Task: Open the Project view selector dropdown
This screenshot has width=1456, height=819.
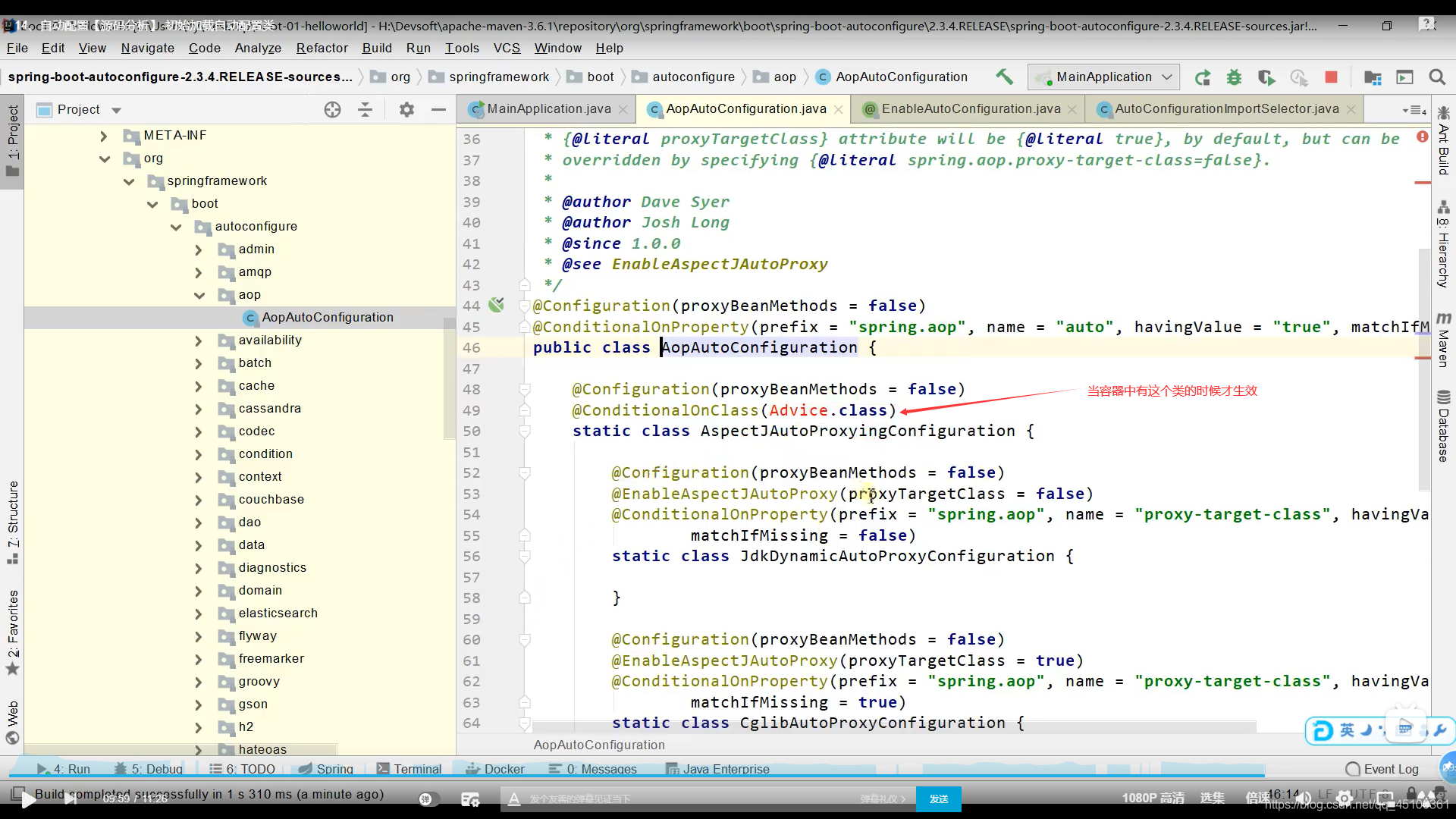Action: tap(116, 110)
